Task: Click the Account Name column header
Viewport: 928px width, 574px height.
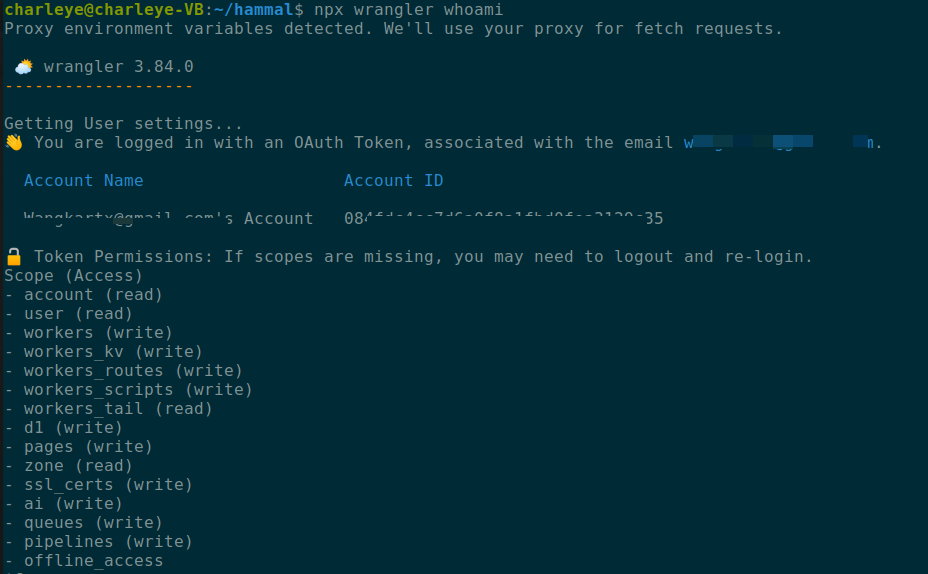Action: coord(83,180)
